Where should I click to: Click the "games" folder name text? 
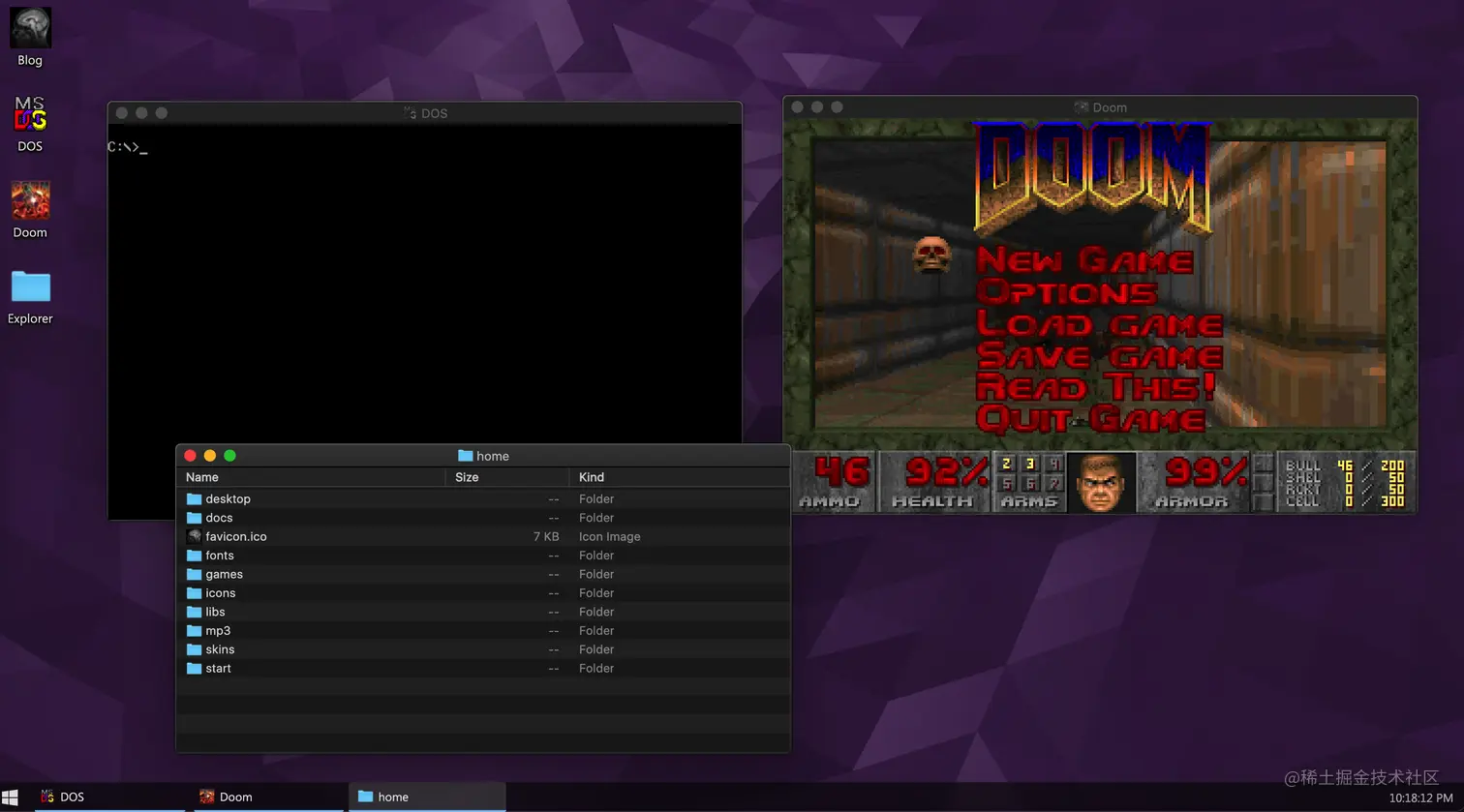(225, 574)
